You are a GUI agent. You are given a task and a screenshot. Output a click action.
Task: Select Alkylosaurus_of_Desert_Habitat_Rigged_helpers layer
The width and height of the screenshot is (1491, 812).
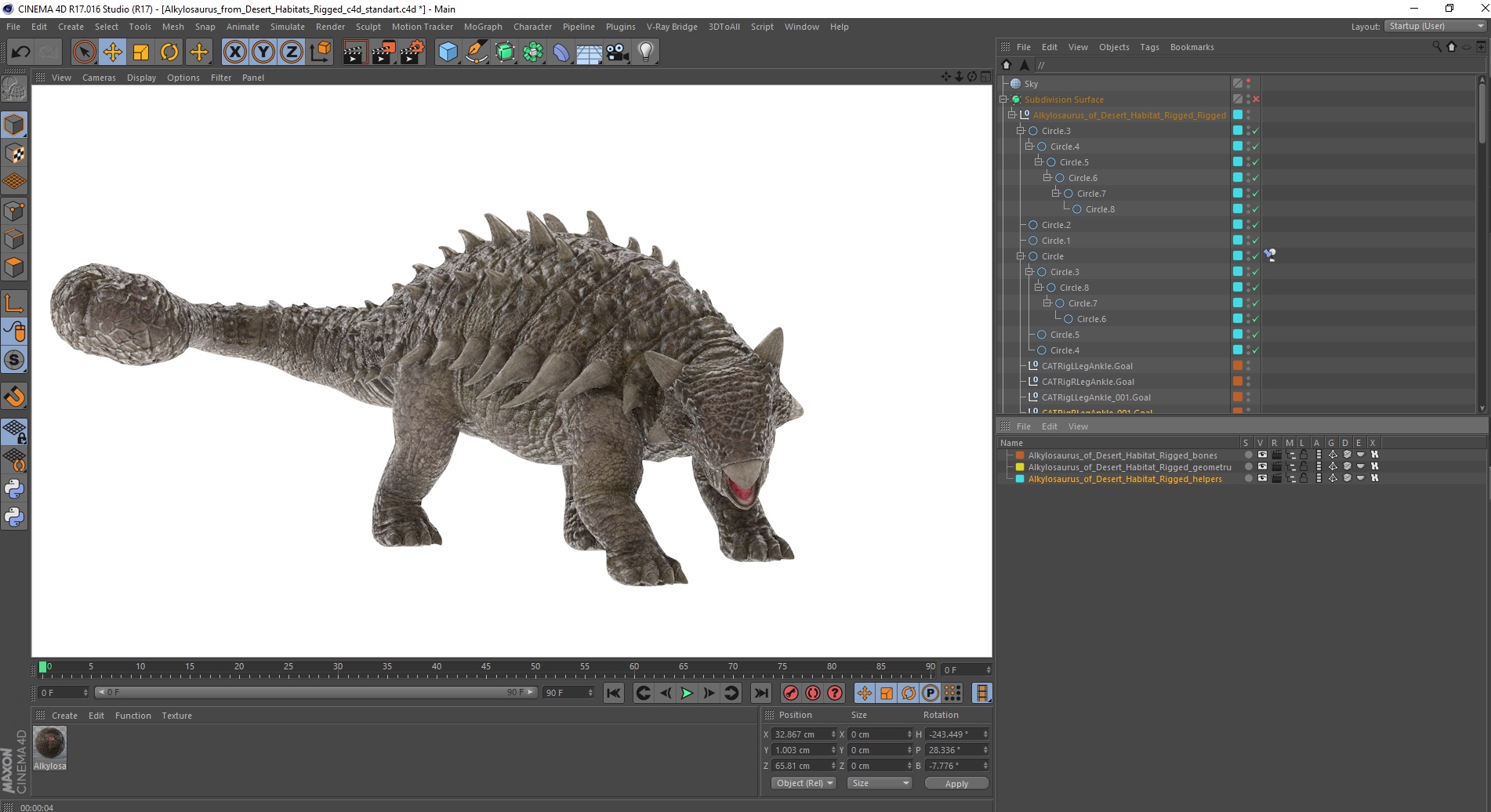click(1125, 479)
